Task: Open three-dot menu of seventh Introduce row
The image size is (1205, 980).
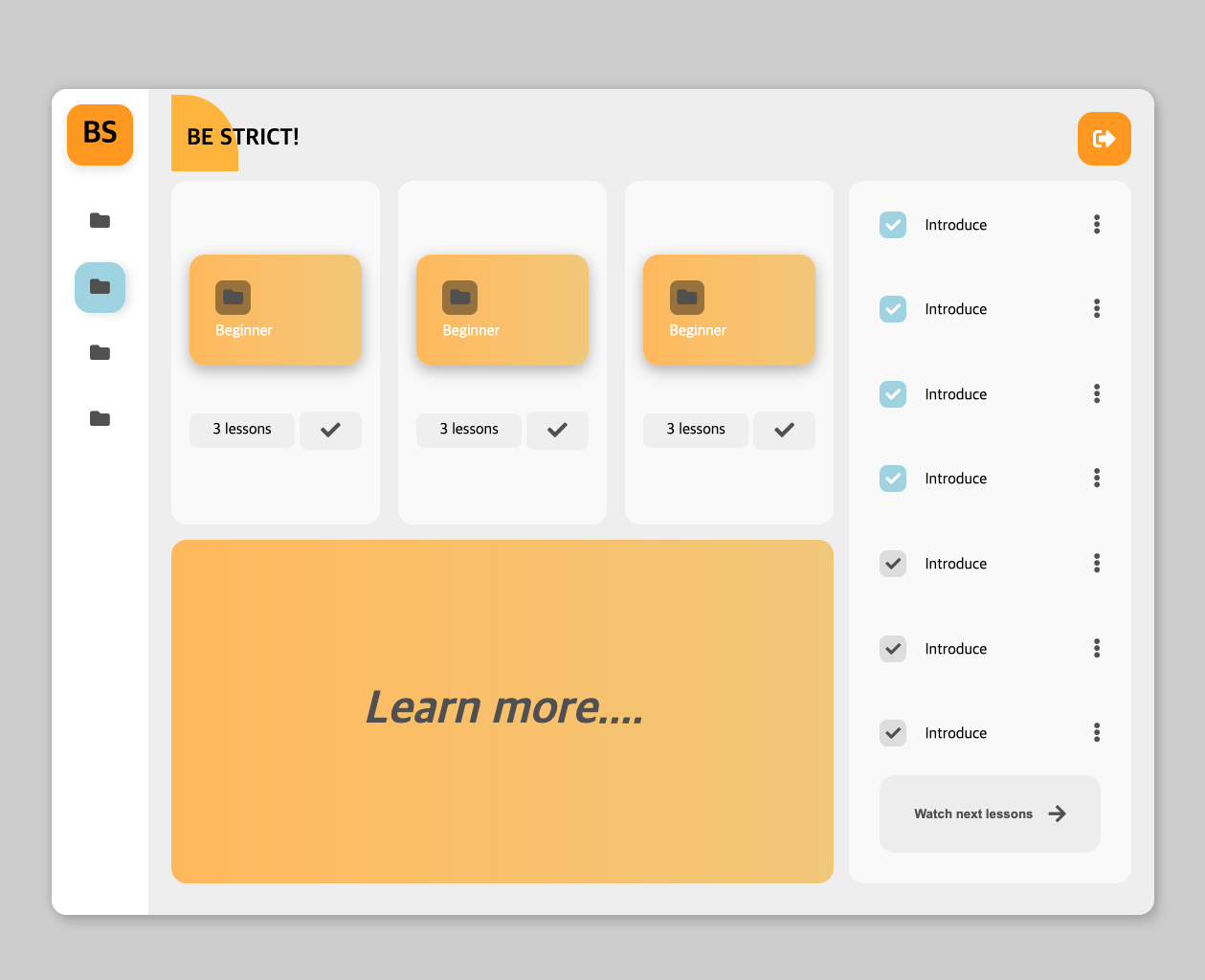Action: pos(1097,732)
